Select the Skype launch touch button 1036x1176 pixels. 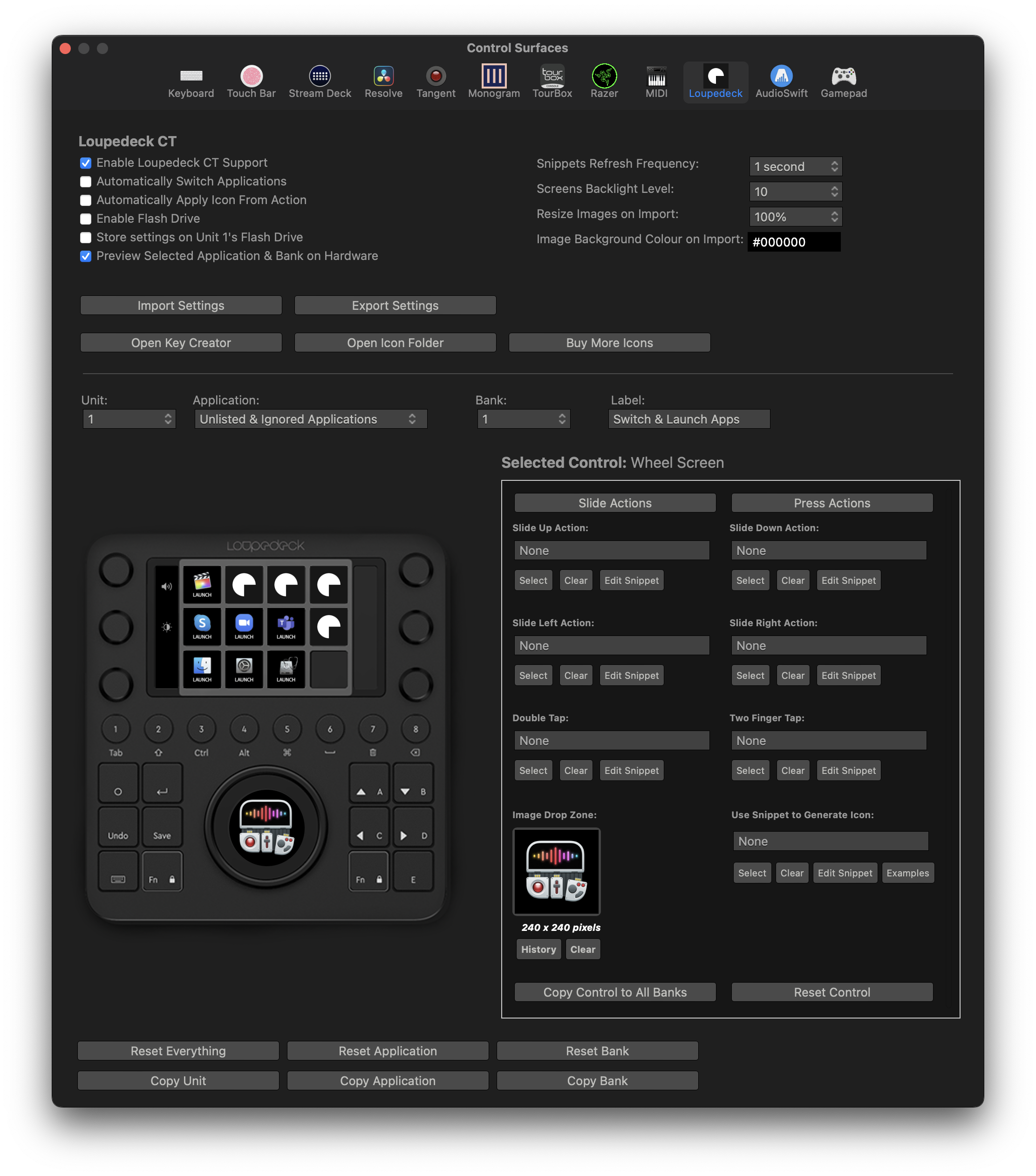202,627
